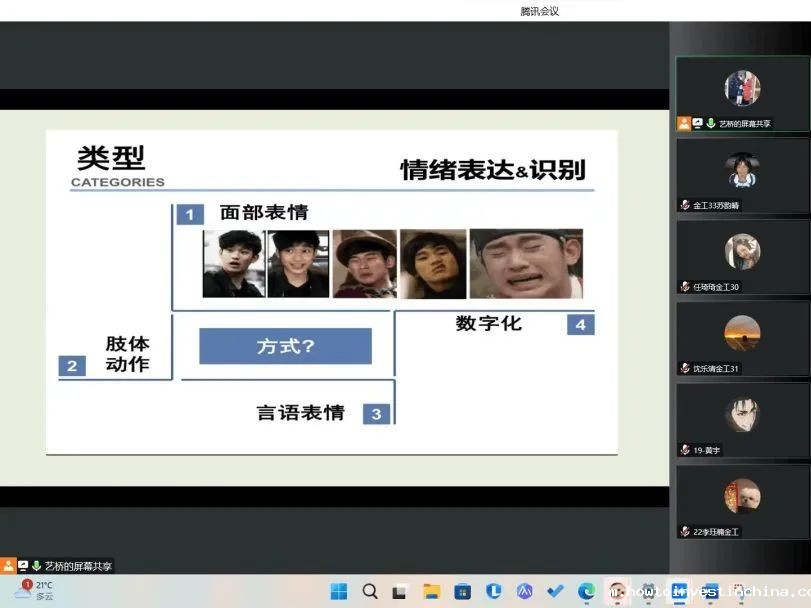Image resolution: width=811 pixels, height=608 pixels.
Task: Click muted mic icon beside 19-黄宇
Action: (x=685, y=450)
